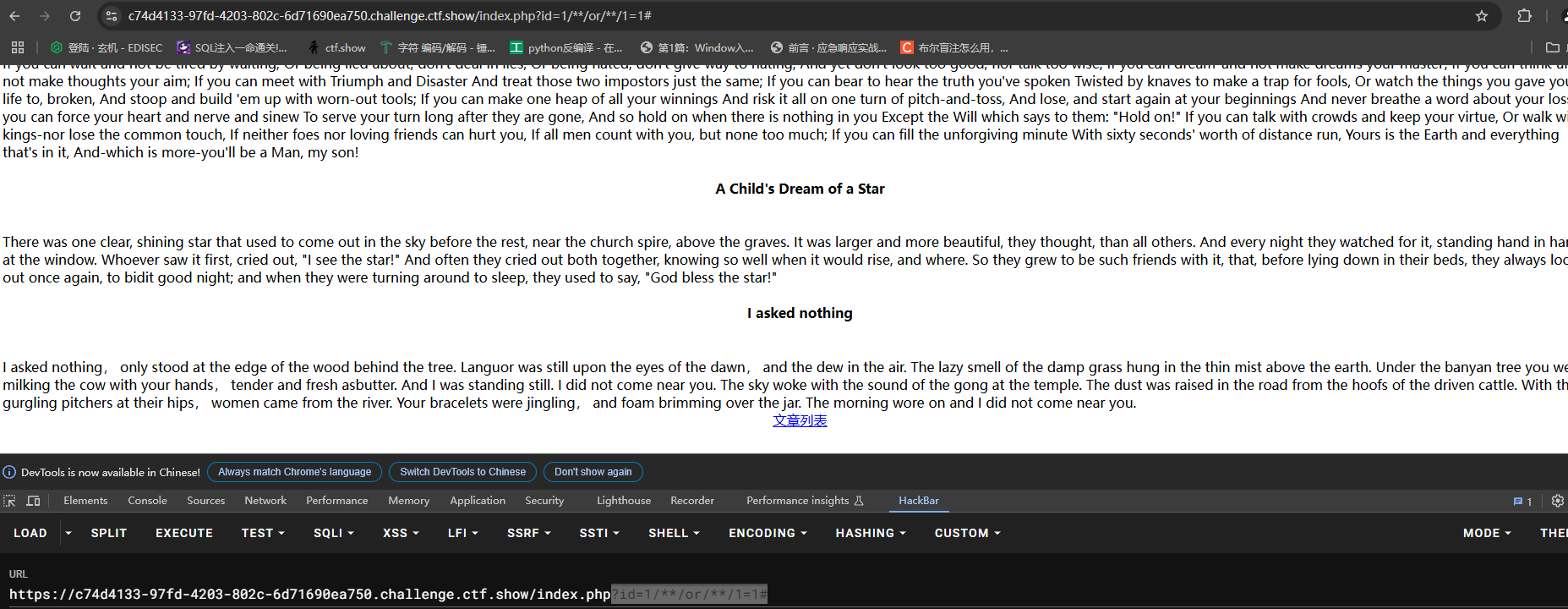Switch to the Network tab
The image size is (1568, 609).
[265, 501]
